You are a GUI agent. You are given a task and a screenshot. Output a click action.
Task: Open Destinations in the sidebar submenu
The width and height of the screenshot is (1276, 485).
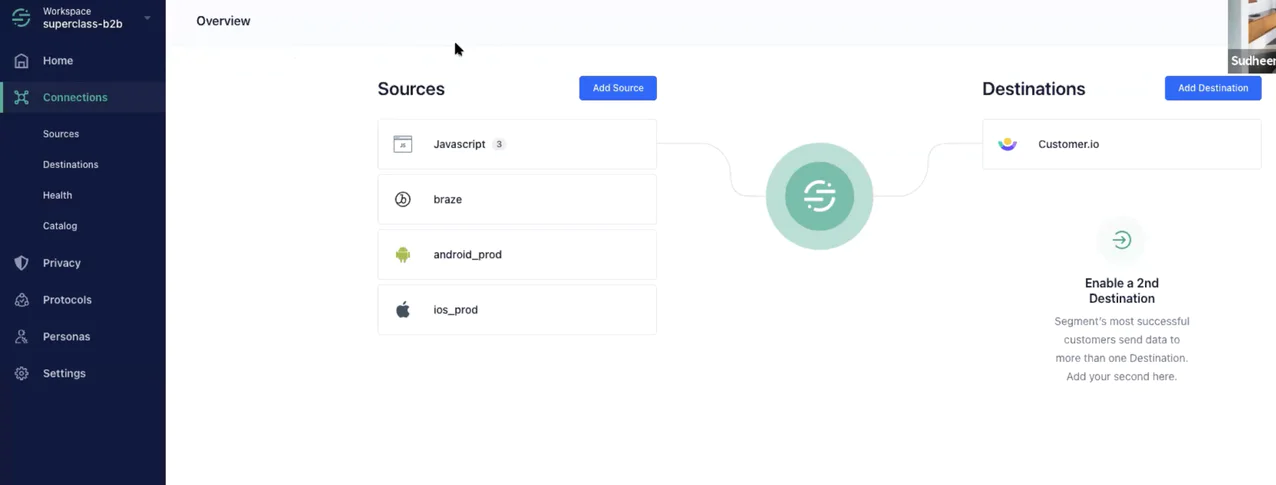[x=70, y=165]
